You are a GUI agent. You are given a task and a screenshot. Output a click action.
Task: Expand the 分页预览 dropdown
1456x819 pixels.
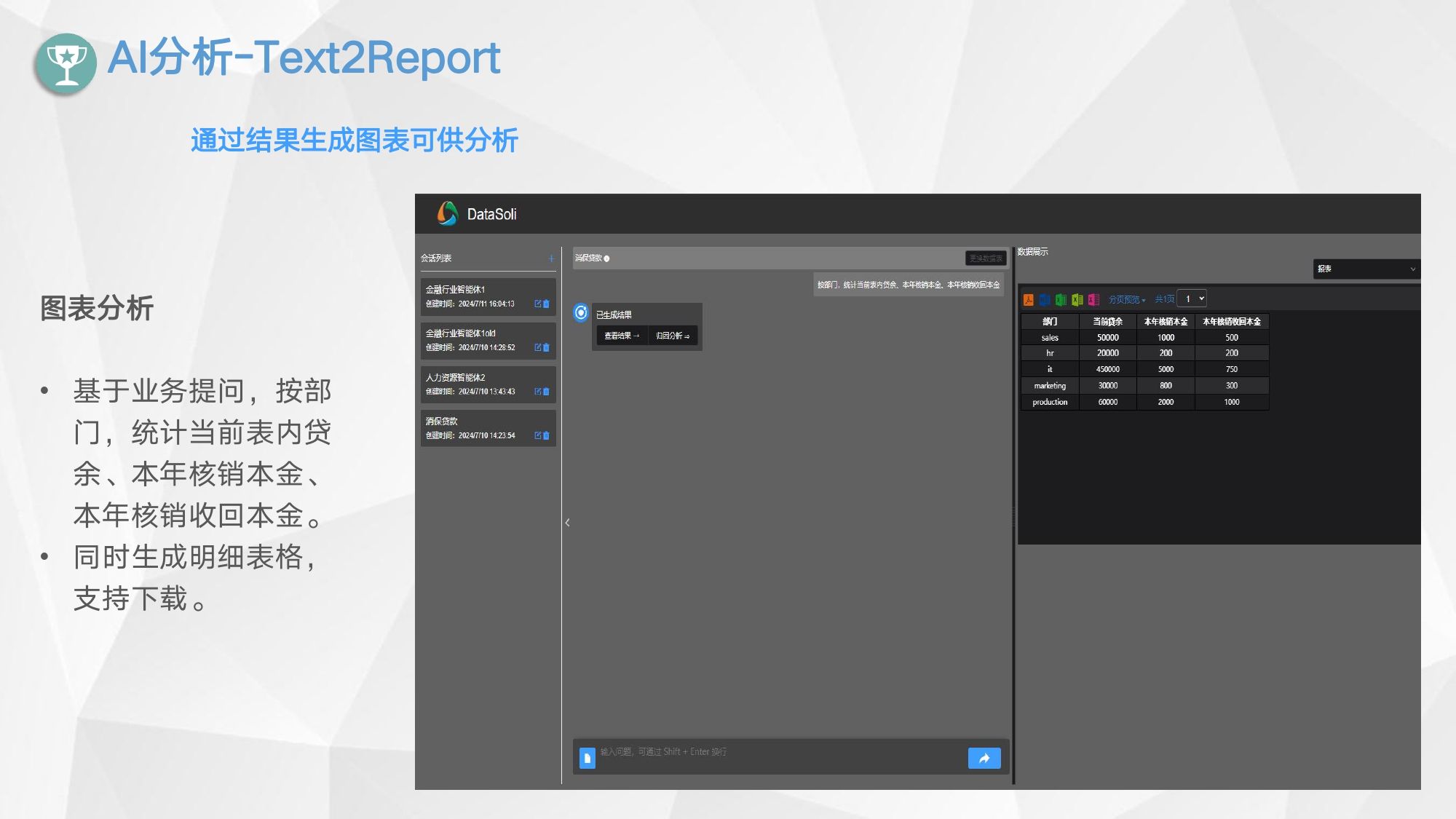[1126, 300]
